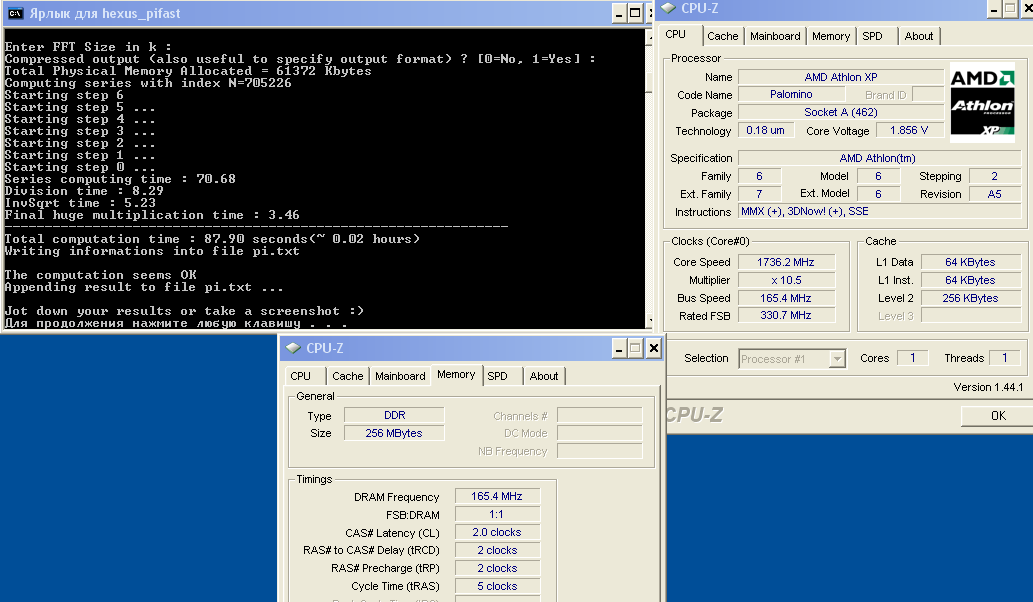Click the RAS# to CAS# Delay (tRCD) value
Image resolution: width=1033 pixels, height=602 pixels.
[497, 550]
